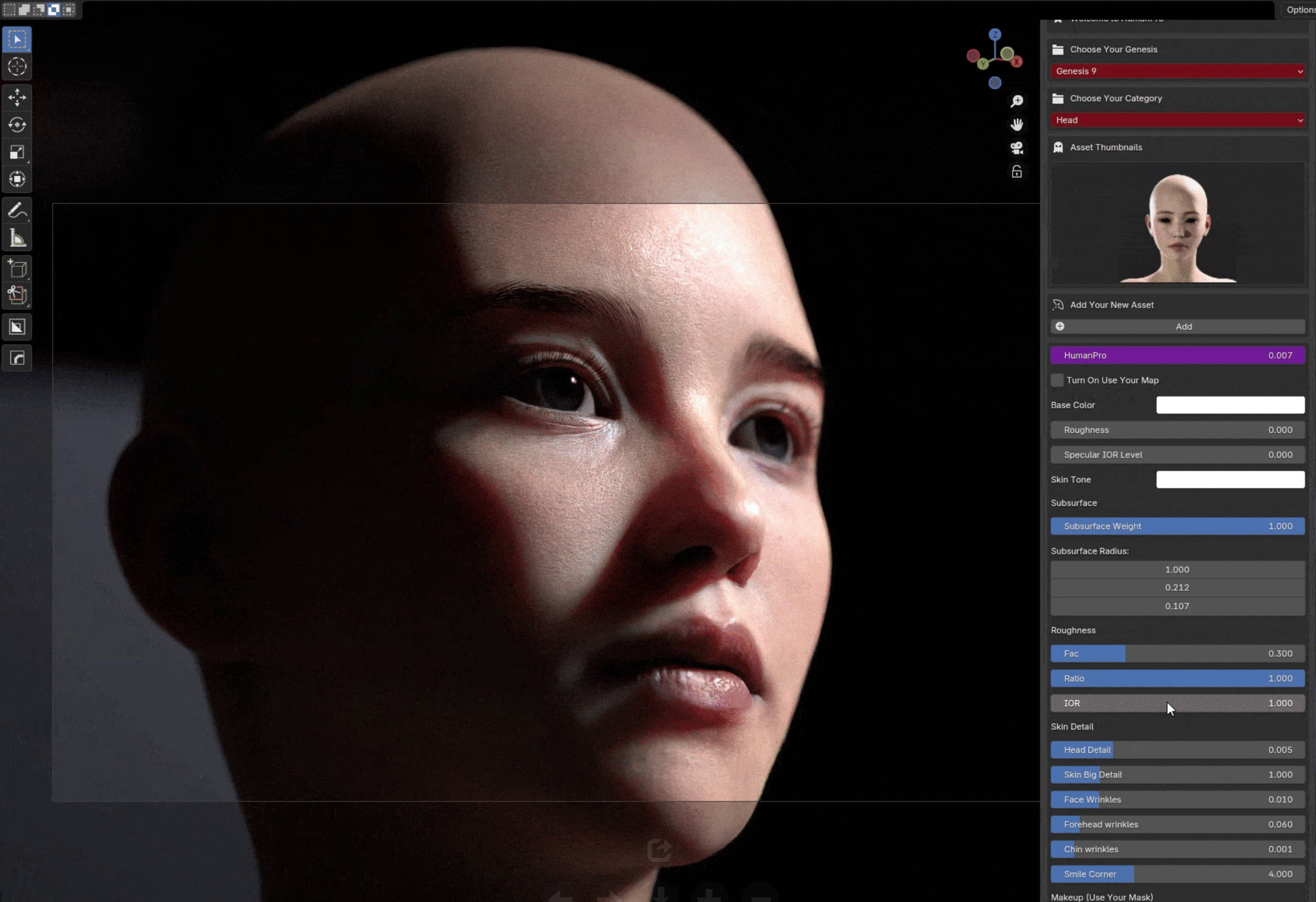Open the Genesis 9 dropdown
1316x902 pixels.
pyautogui.click(x=1177, y=71)
